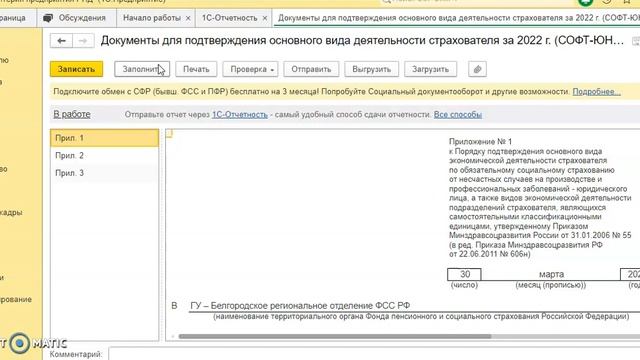Click the forward navigation arrow
This screenshot has width=640, height=360.
83,41
